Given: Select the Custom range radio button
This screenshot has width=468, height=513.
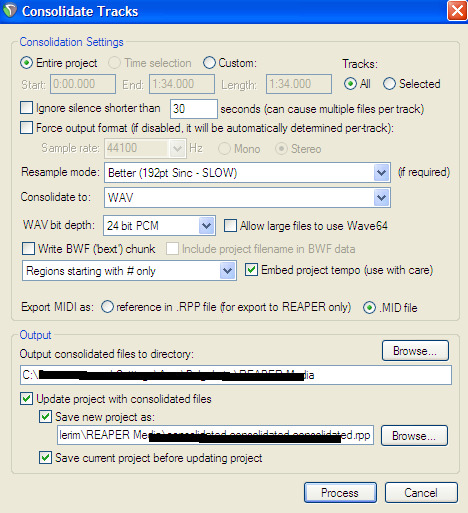Looking at the screenshot, I should pos(209,63).
